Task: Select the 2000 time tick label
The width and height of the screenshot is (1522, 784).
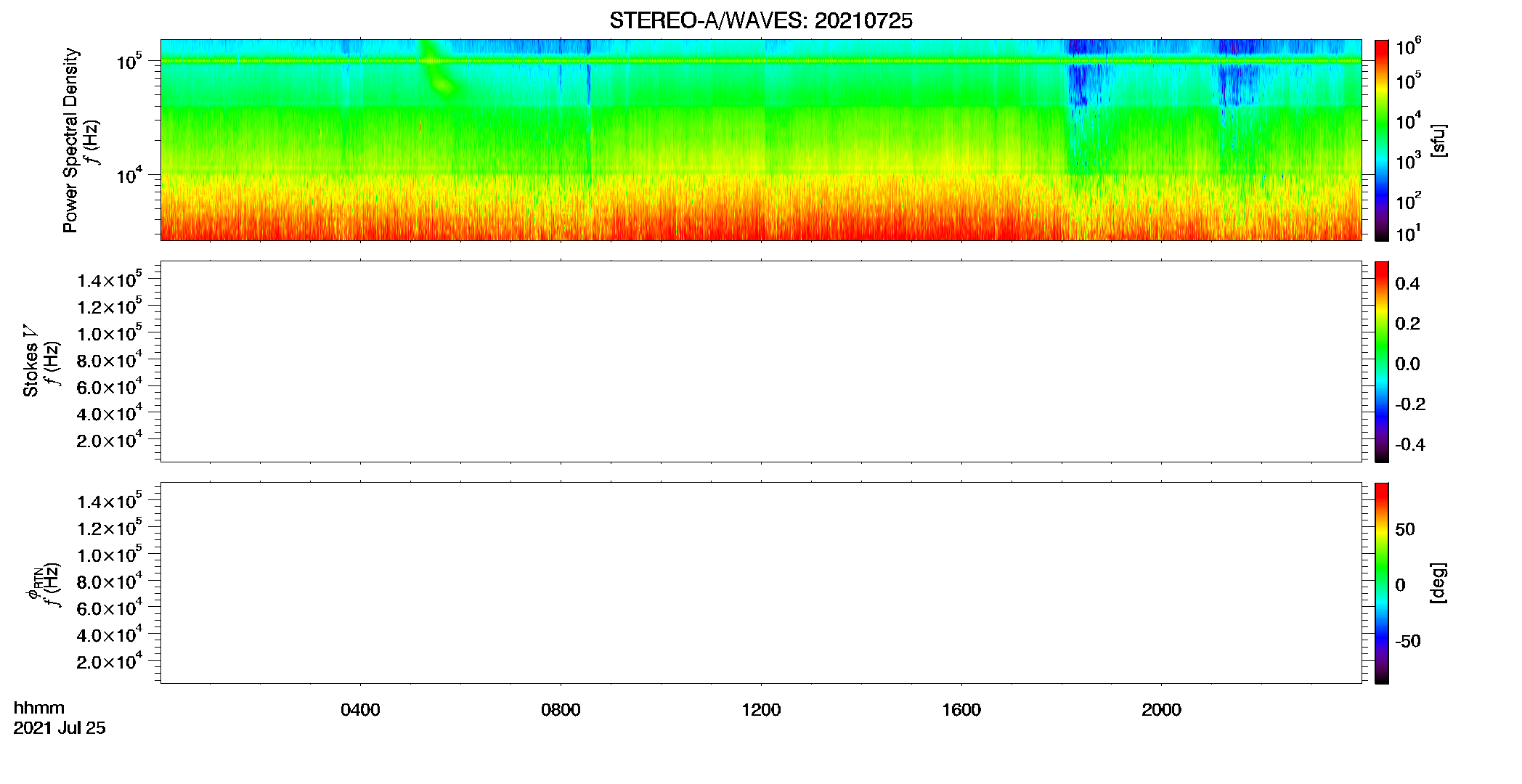Action: pos(1161,710)
